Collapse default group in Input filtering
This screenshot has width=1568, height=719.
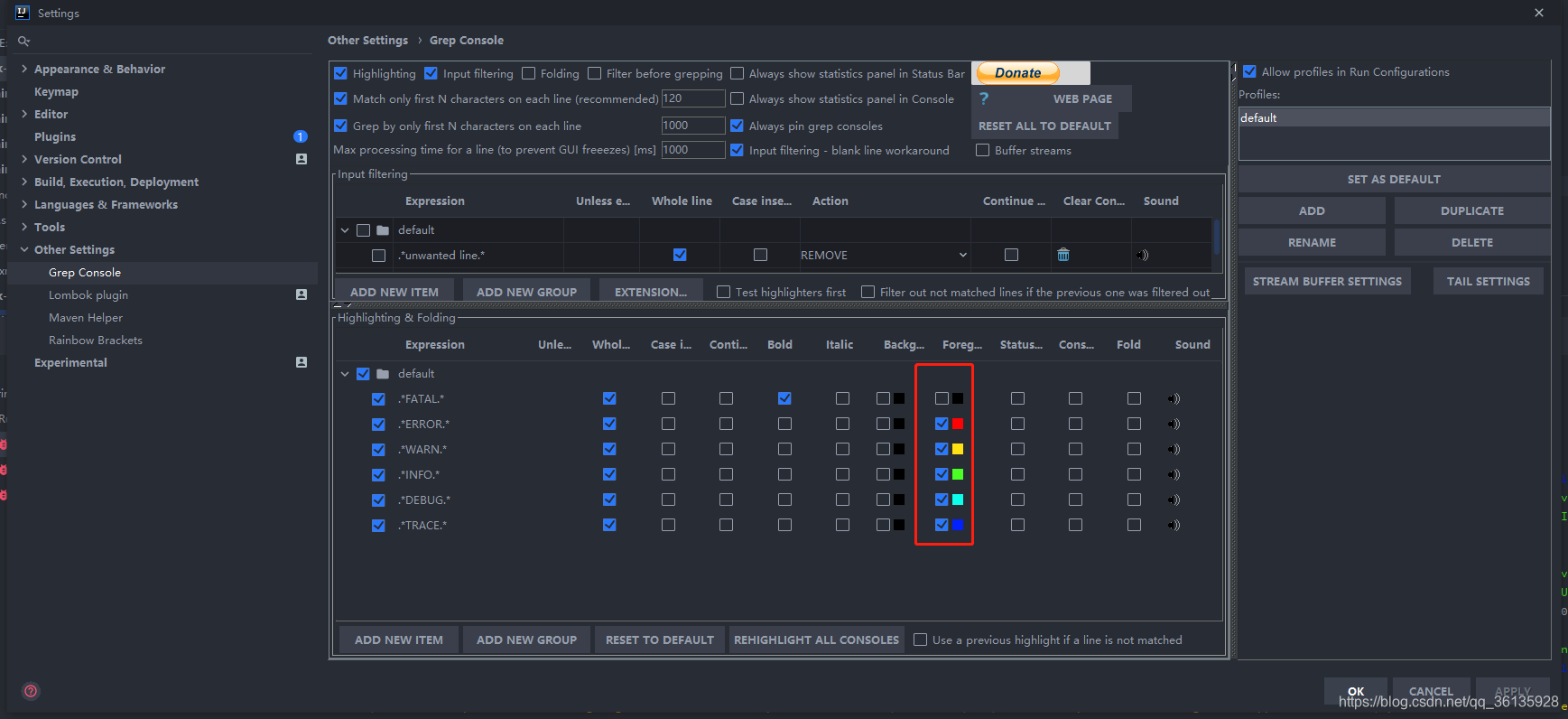coord(345,230)
